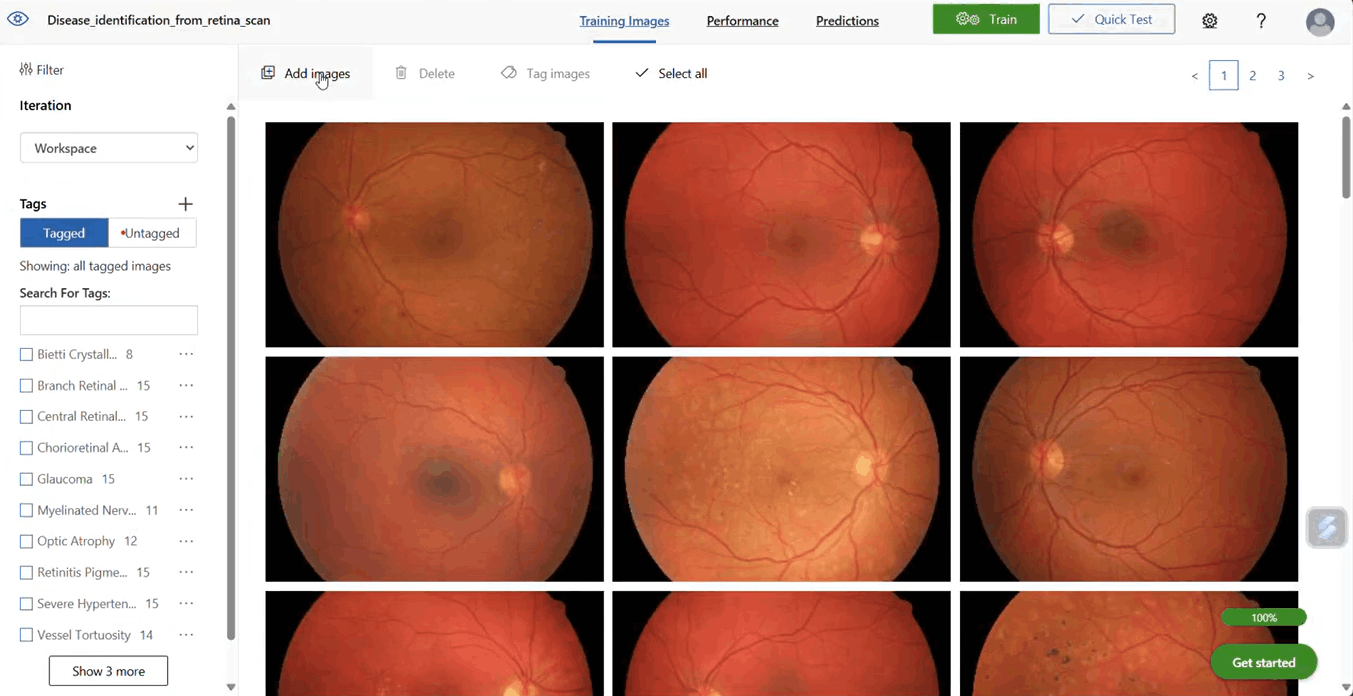
Task: Check the Myelinated Nerv tag checkbox
Action: (26, 511)
